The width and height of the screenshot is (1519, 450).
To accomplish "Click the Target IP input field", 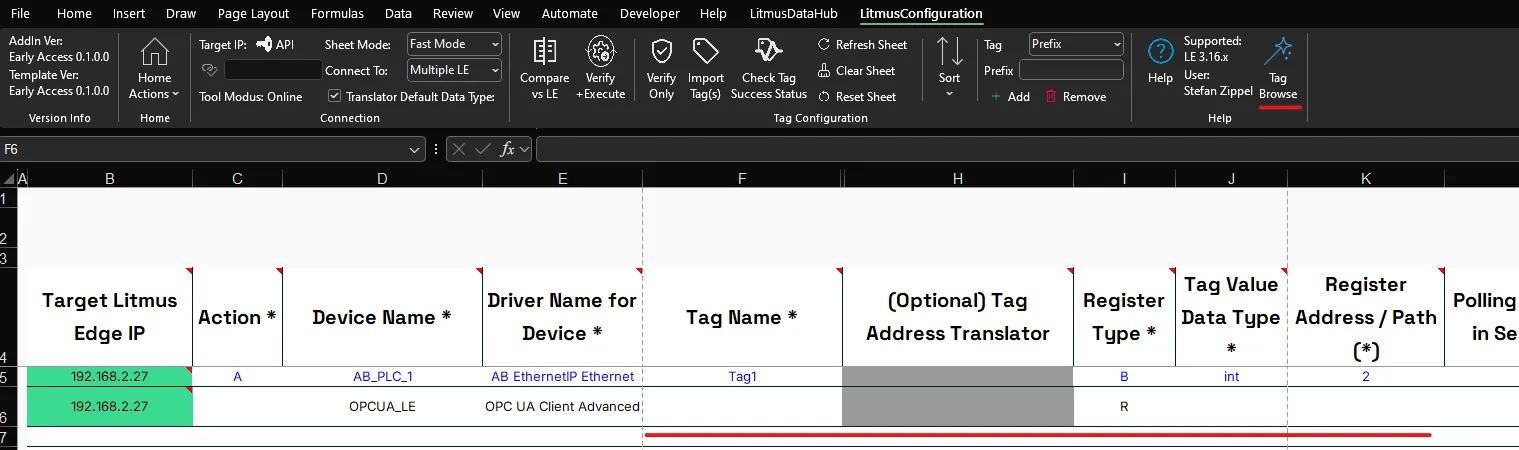I will pyautogui.click(x=273, y=70).
